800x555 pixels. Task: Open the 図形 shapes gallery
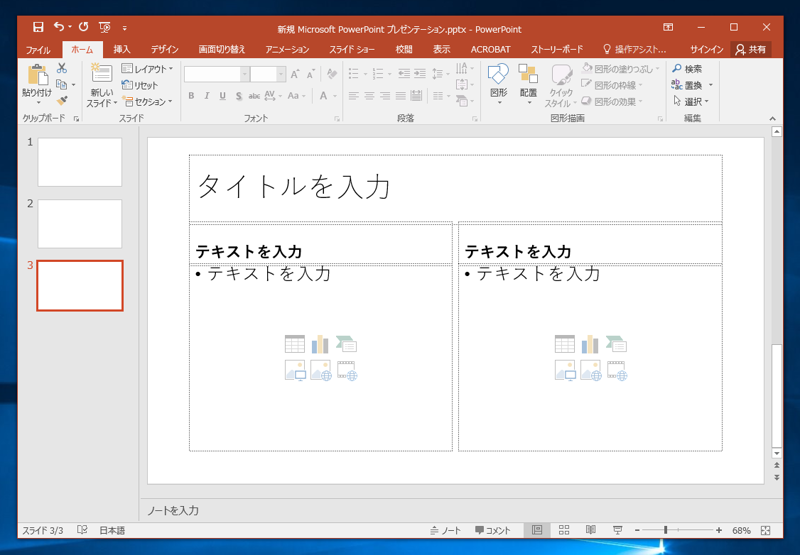click(498, 84)
